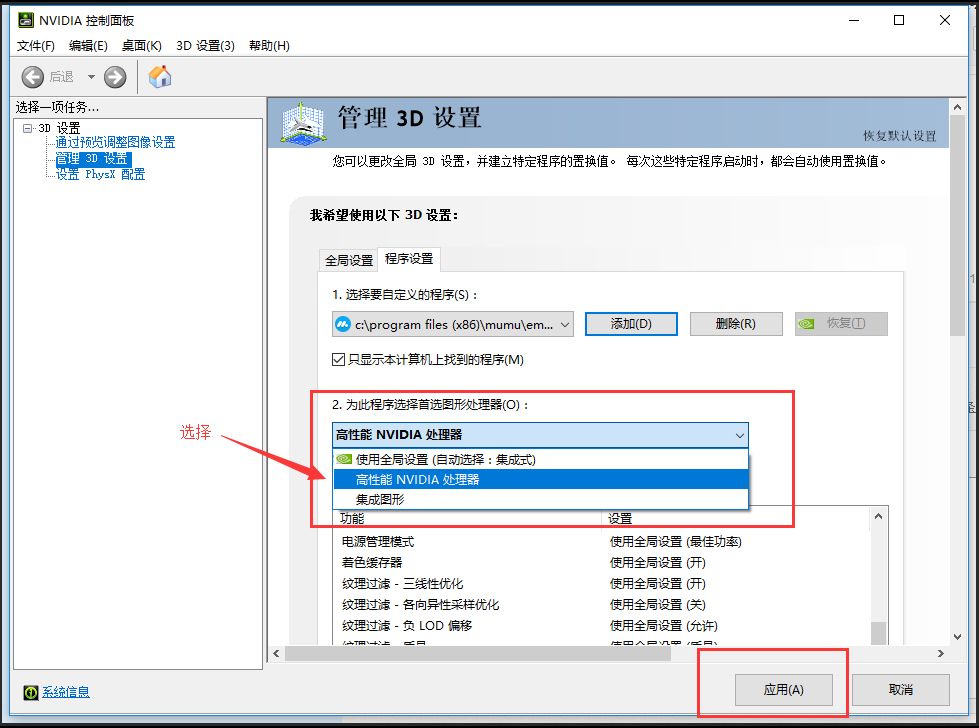Maximize the NVIDIA control panel window
Screen dimensions: 979x728
click(899, 21)
